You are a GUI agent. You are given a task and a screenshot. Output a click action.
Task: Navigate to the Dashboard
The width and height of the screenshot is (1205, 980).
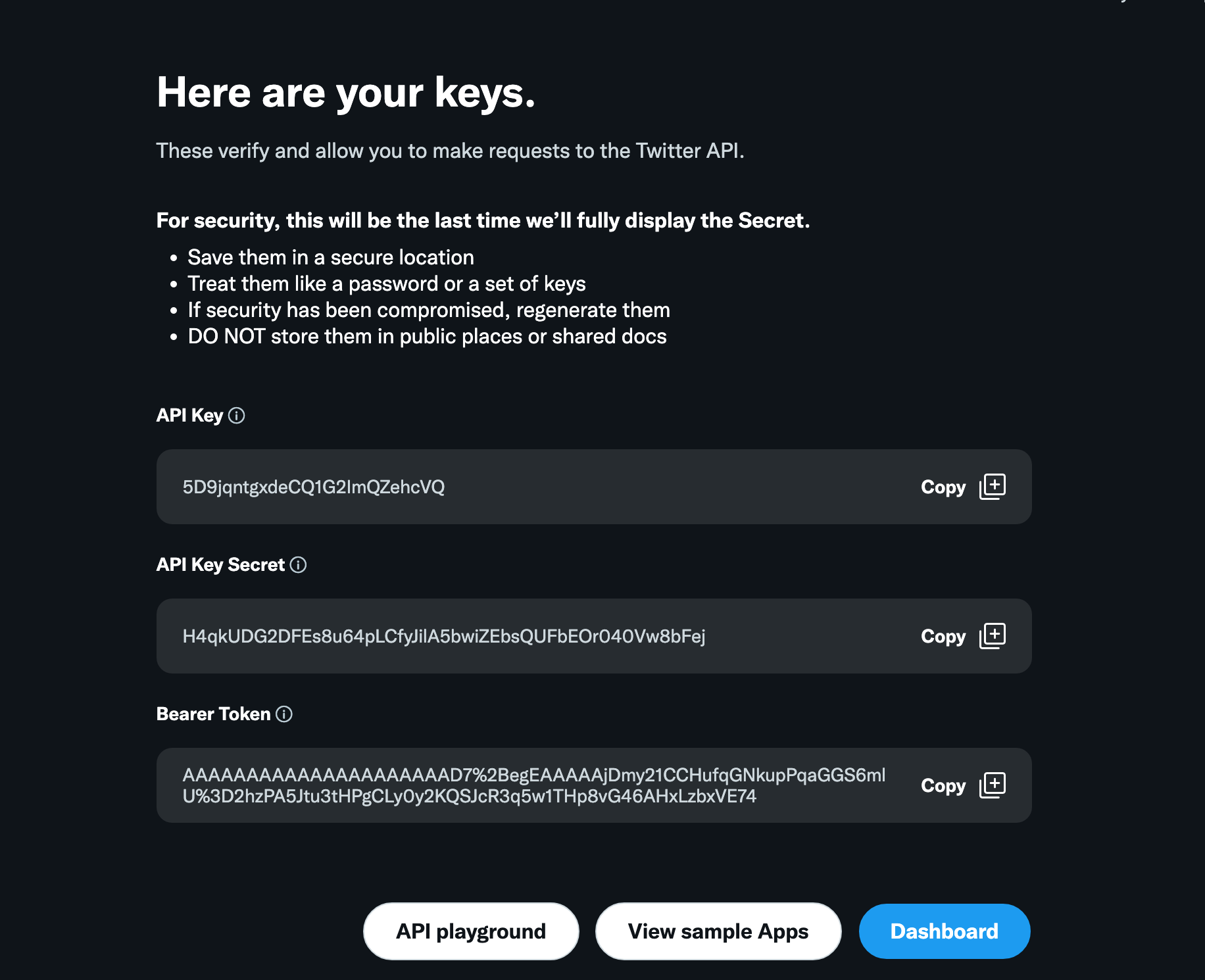pos(944,931)
